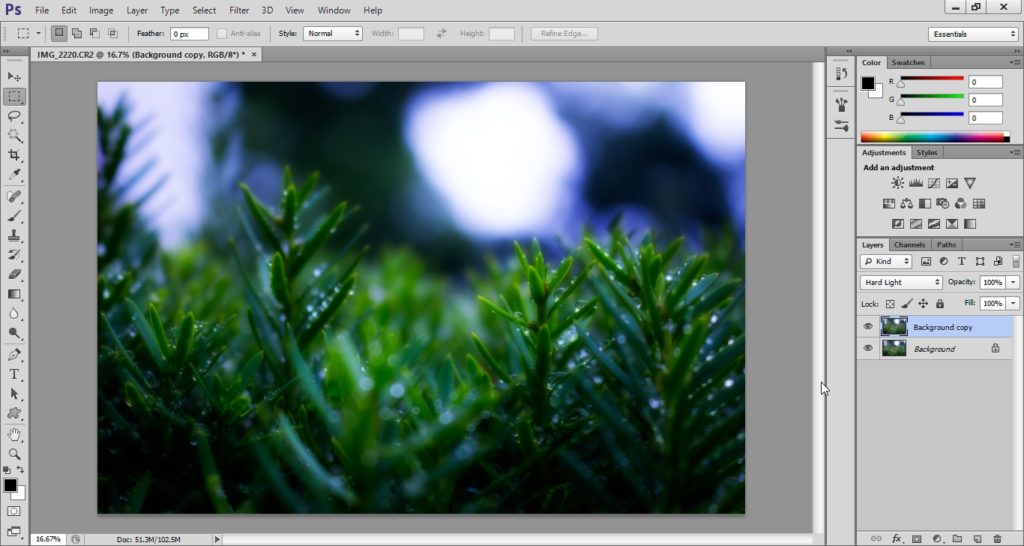1024x546 pixels.
Task: Open the Hard Light blend mode dropdown
Action: click(901, 282)
